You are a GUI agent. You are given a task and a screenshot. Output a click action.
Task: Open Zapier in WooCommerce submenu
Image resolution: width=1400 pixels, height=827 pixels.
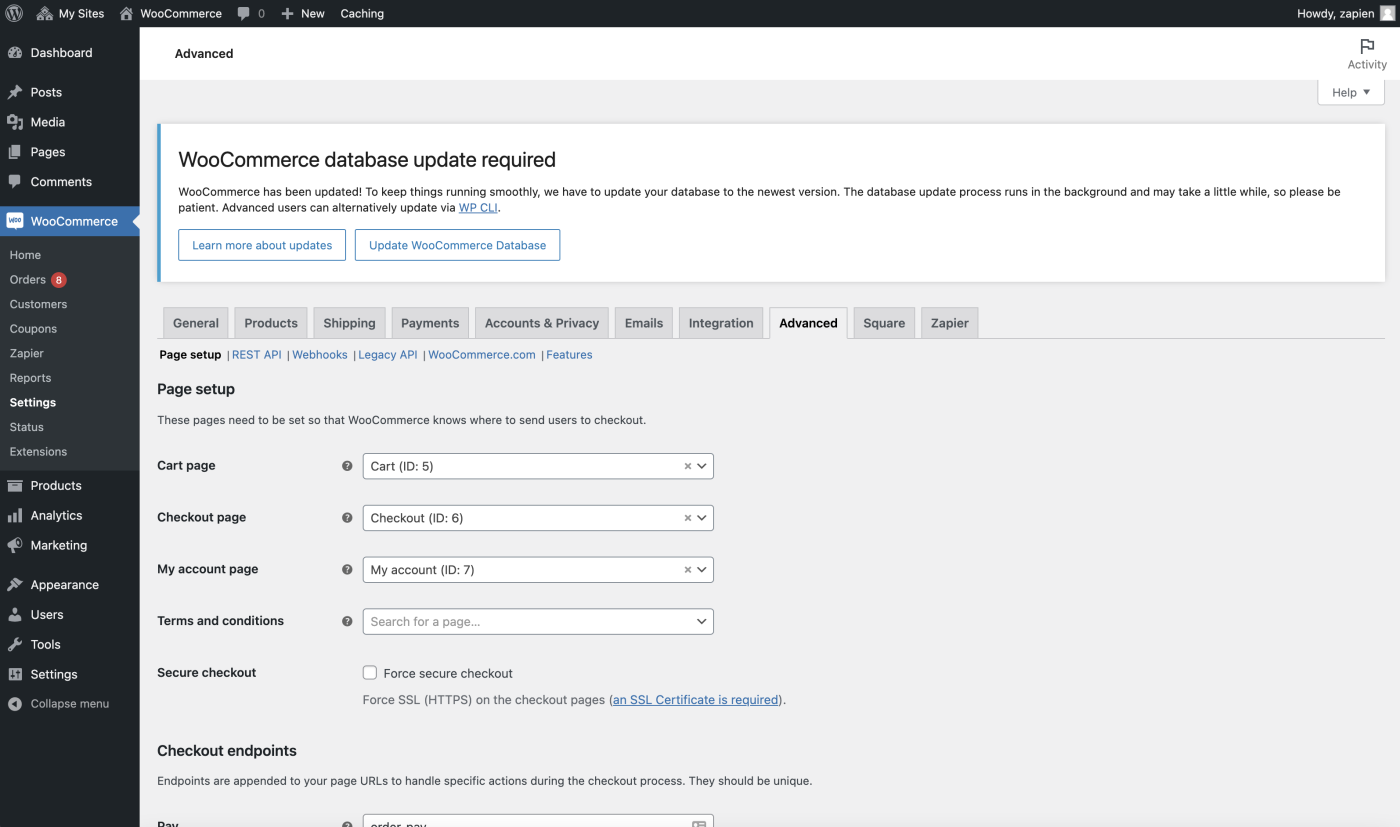point(27,353)
